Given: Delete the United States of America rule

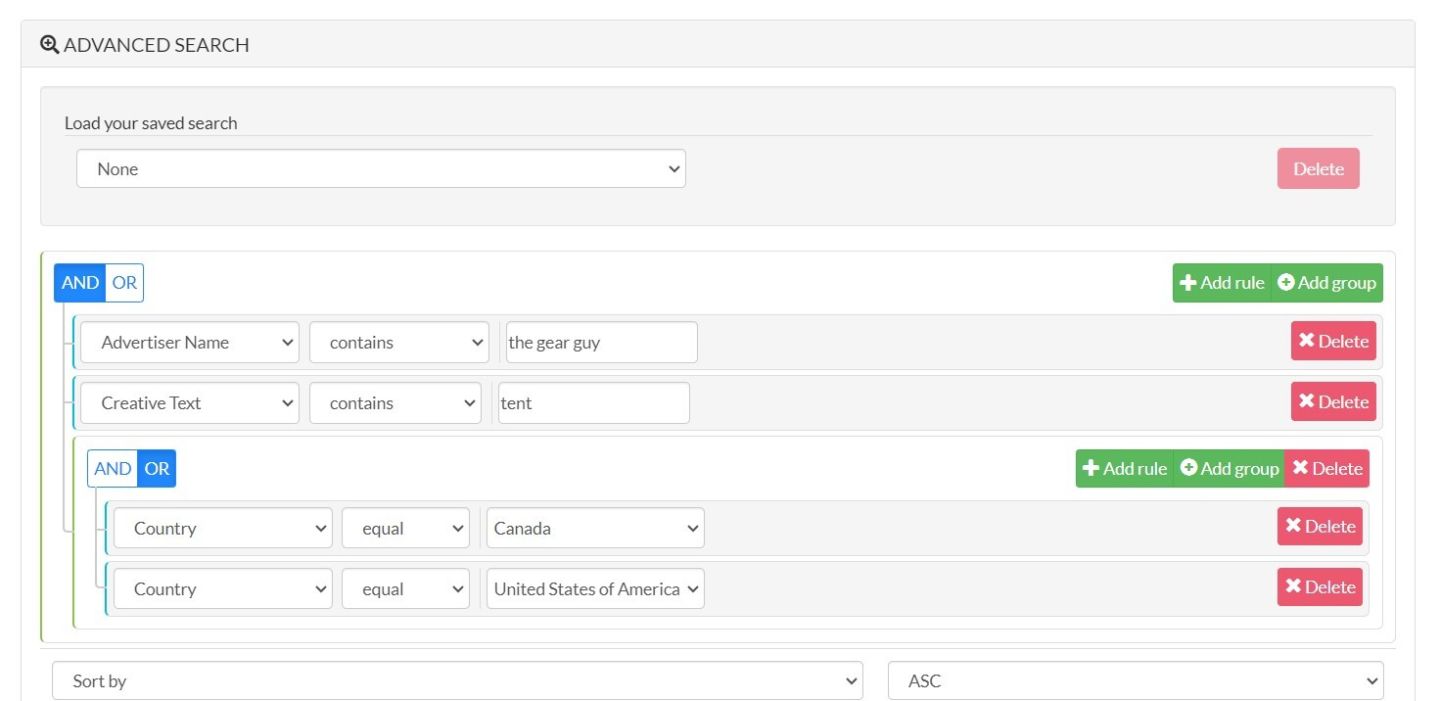Looking at the screenshot, I should coord(1319,587).
